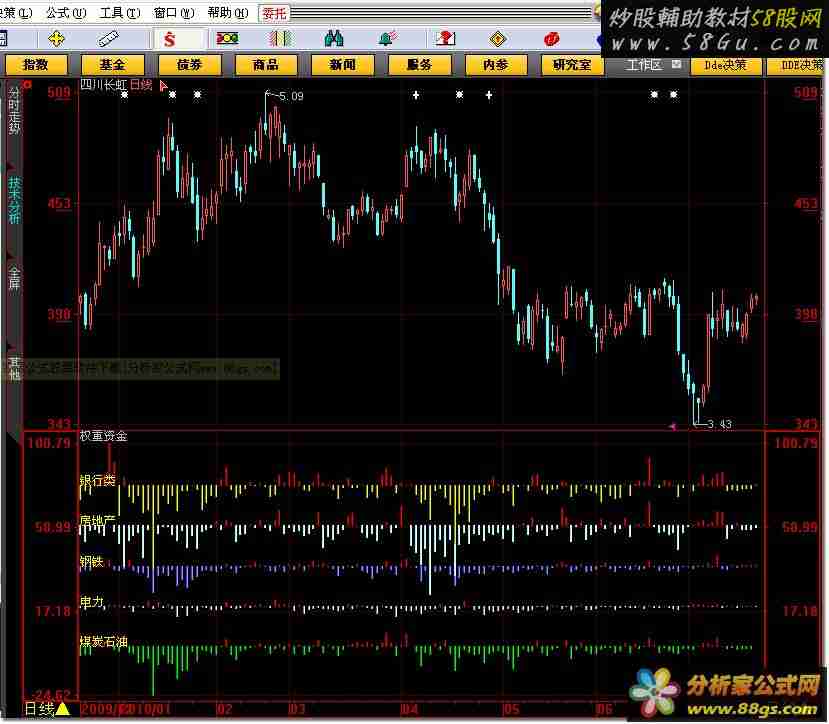Click the 5.09 high price marker
Viewport: 829px width, 724px height.
coord(289,96)
